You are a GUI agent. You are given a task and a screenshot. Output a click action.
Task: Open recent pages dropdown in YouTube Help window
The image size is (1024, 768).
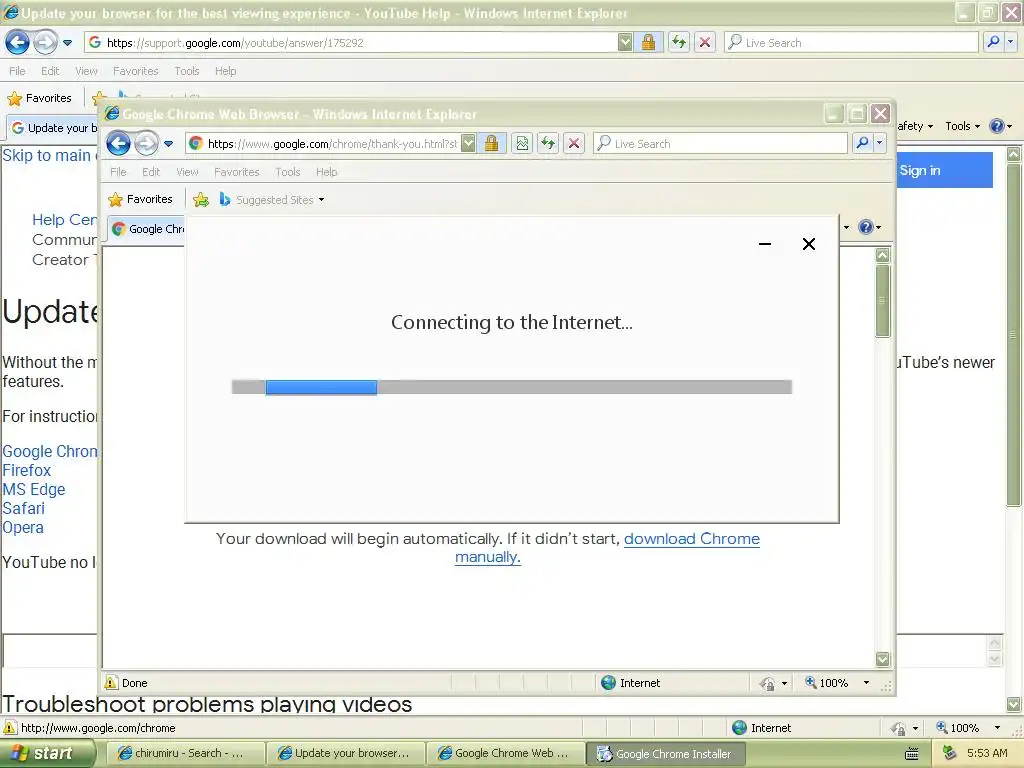[67, 43]
